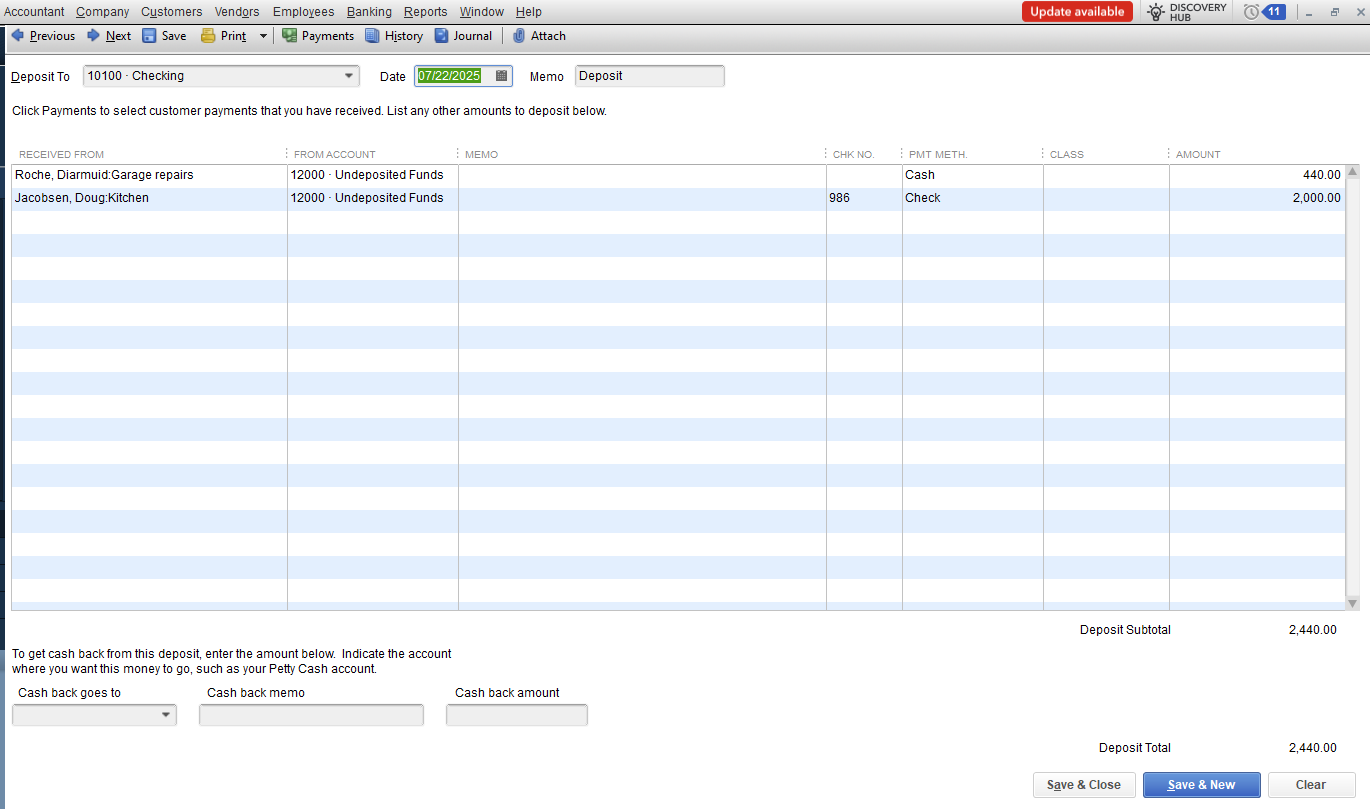The height and width of the screenshot is (809, 1370).
Task: Open the Customers menu
Action: 172,12
